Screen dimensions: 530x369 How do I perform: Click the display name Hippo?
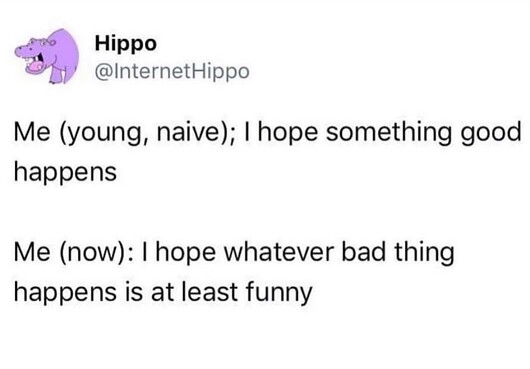pyautogui.click(x=126, y=44)
